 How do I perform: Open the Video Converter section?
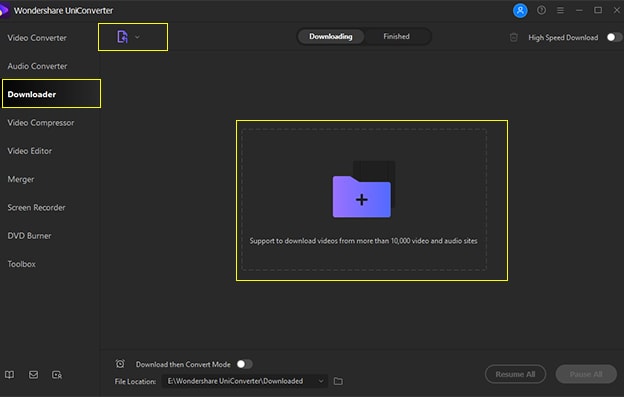point(37,38)
